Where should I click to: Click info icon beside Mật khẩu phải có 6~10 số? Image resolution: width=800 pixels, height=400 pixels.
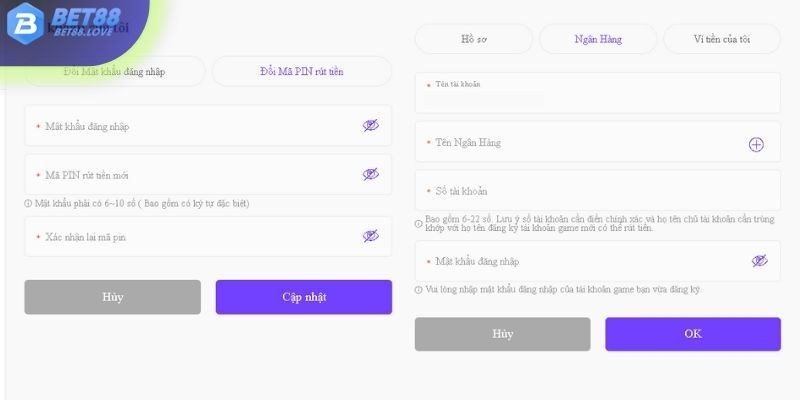(x=28, y=204)
